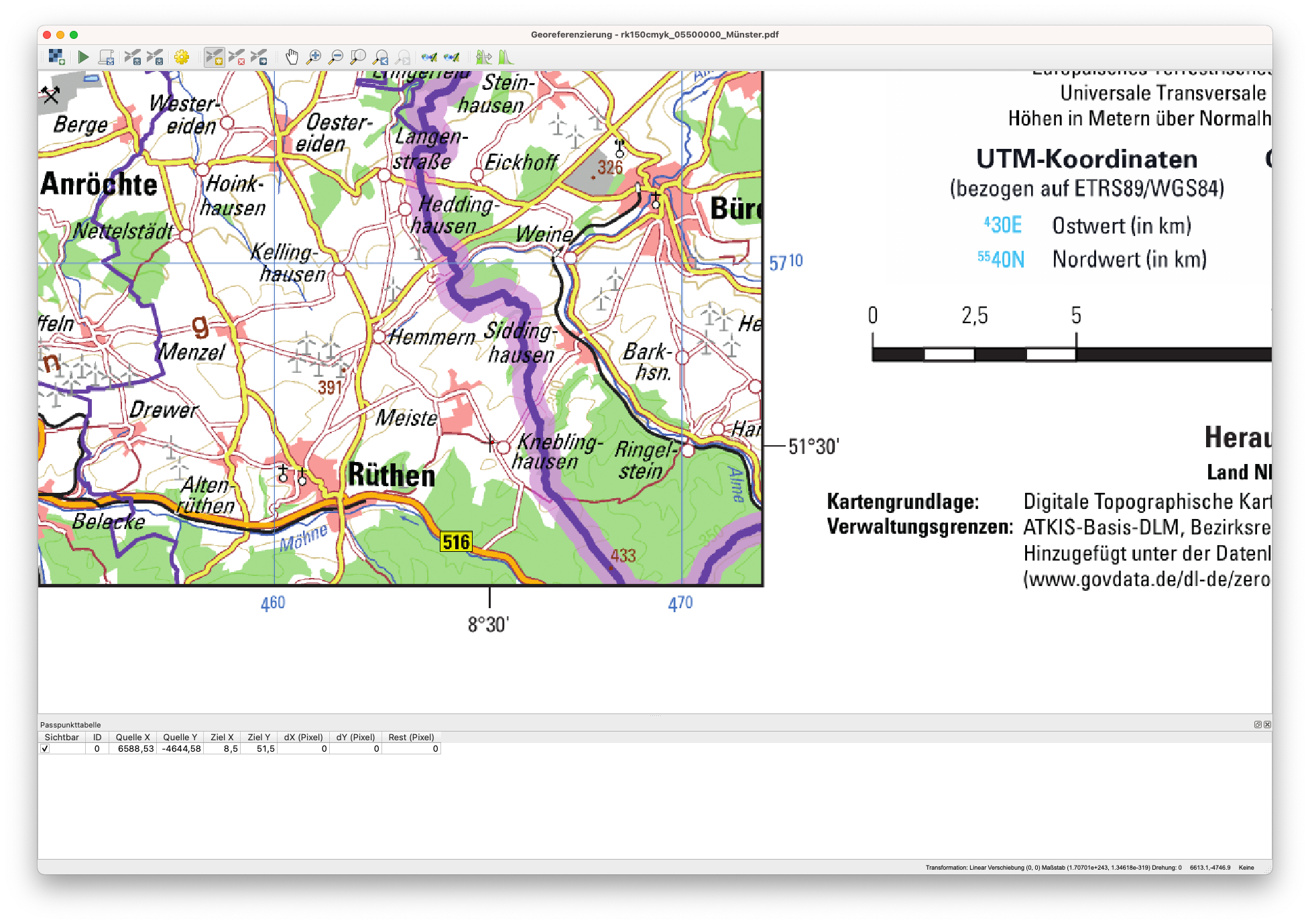
Task: Click the 8°30' longitude tick label
Action: 489,624
